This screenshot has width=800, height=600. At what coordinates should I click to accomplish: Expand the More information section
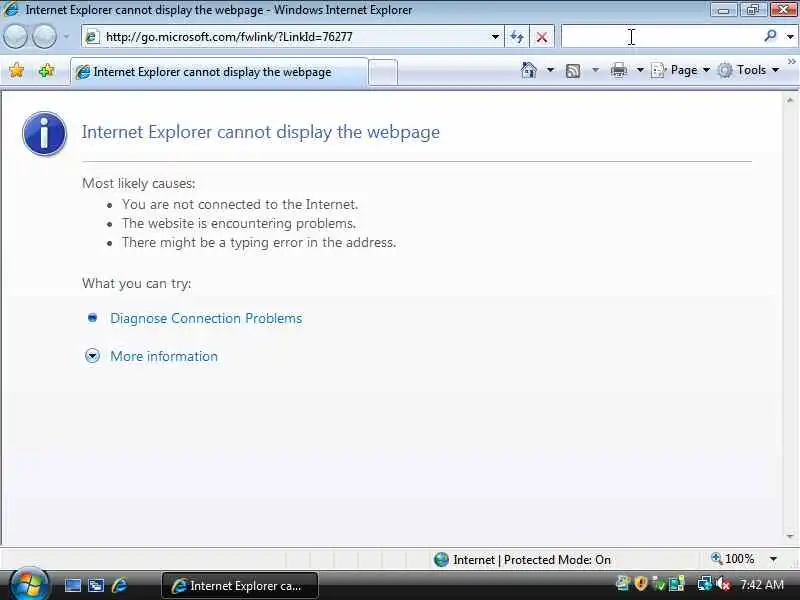tap(164, 356)
